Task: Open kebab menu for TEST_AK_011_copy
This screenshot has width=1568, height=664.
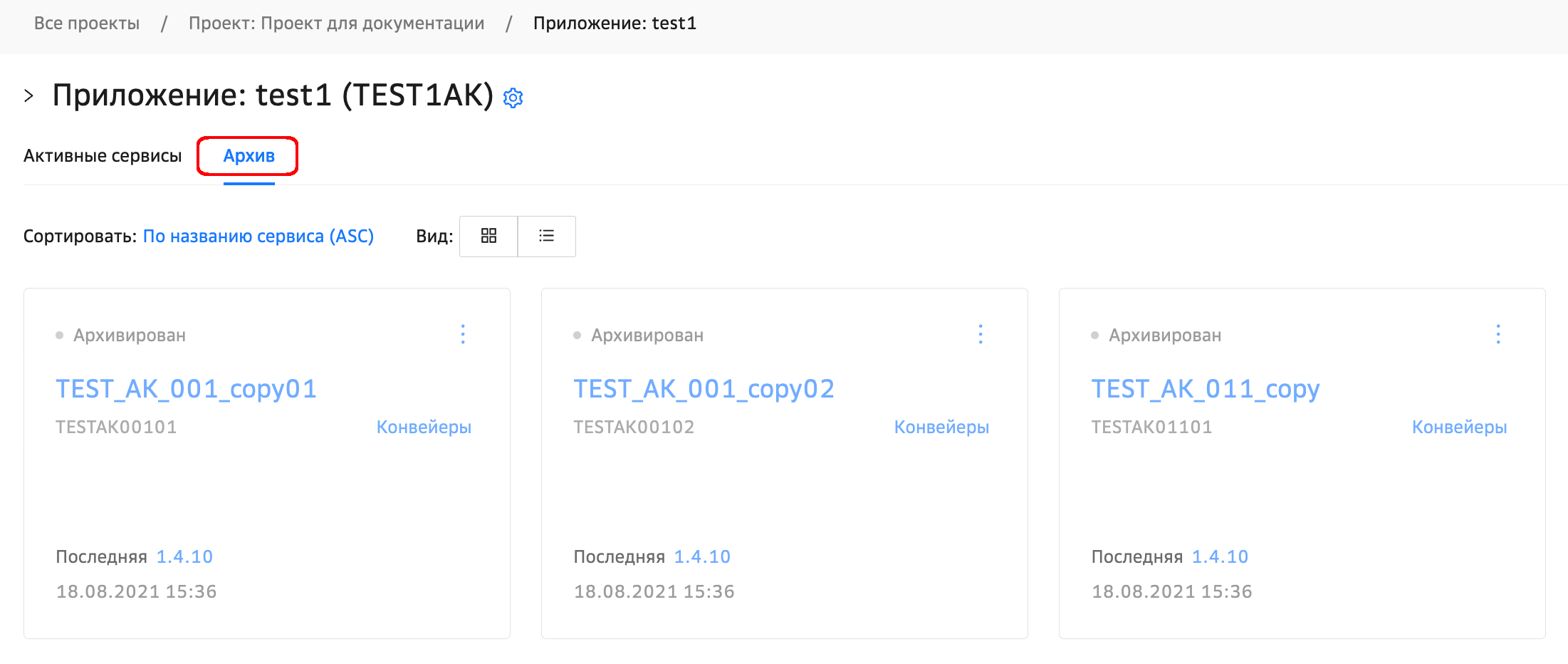Action: [x=1498, y=334]
